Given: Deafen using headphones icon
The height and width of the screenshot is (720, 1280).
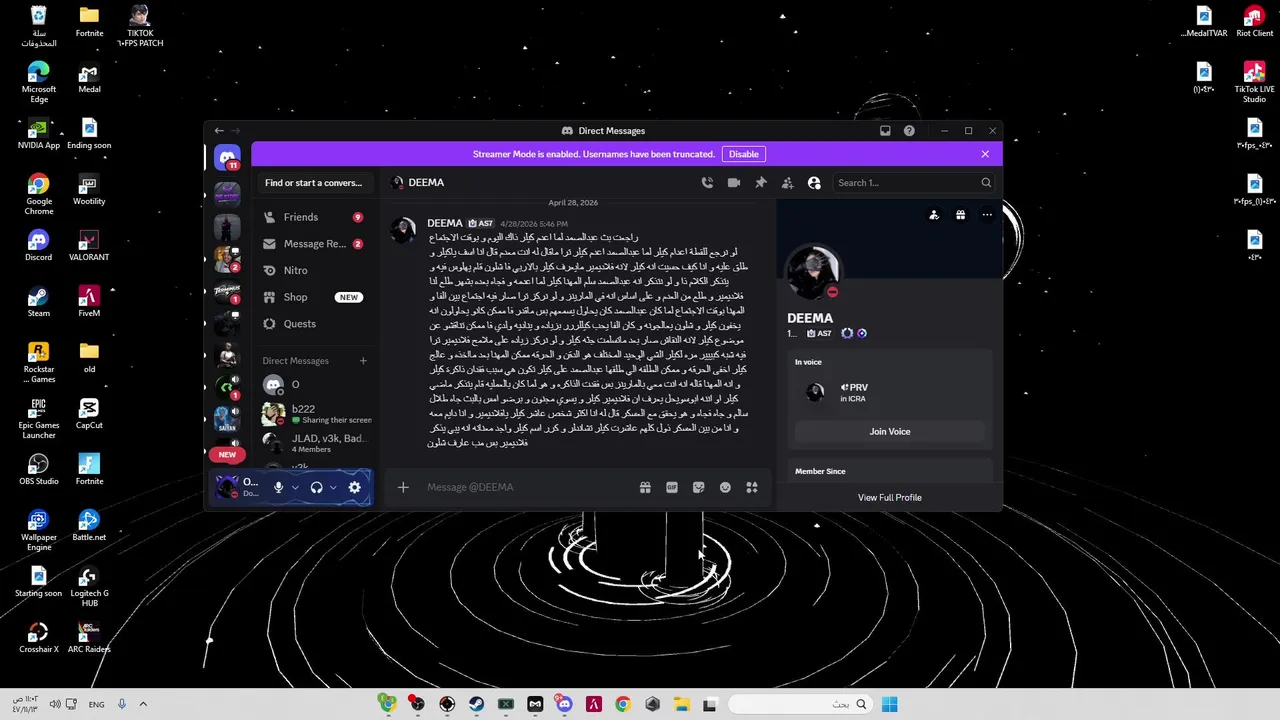Looking at the screenshot, I should pyautogui.click(x=316, y=487).
